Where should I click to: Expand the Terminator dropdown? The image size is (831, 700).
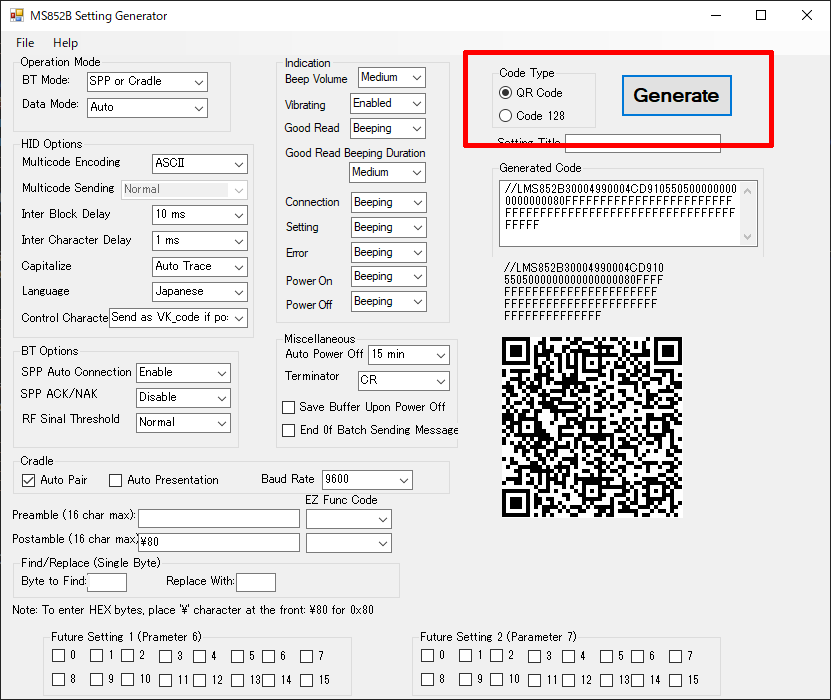[404, 380]
